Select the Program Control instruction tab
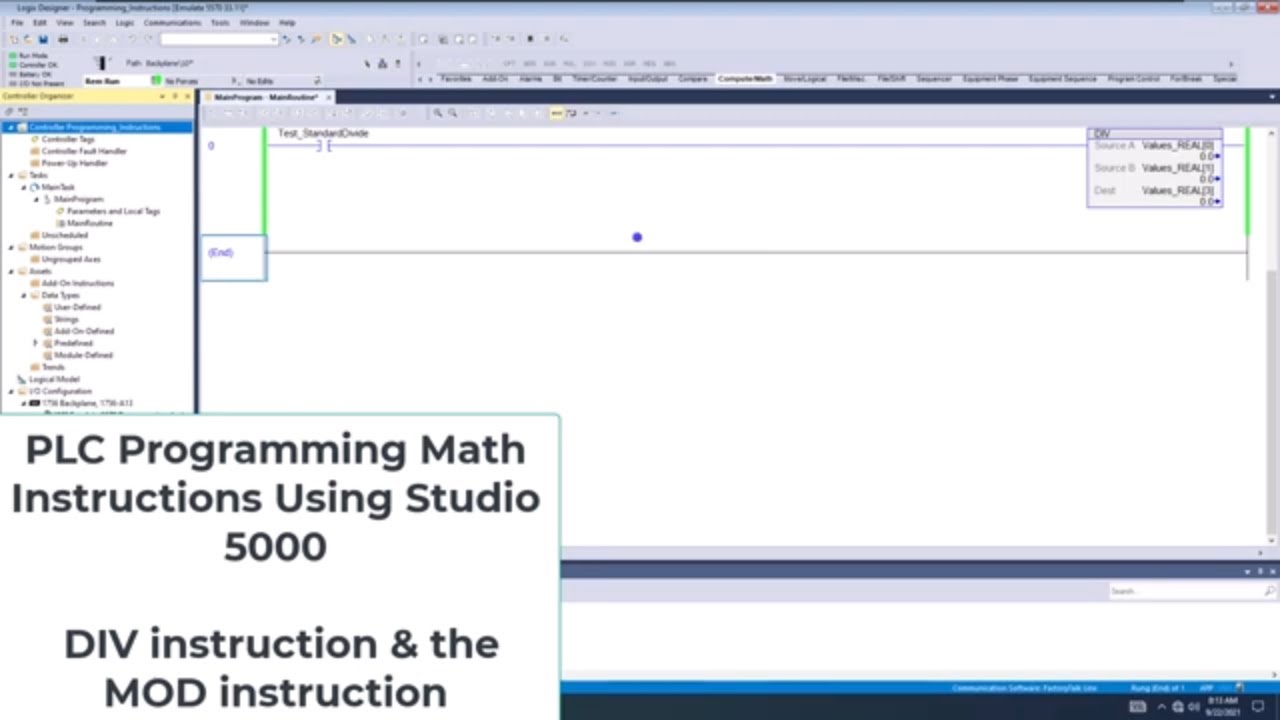The width and height of the screenshot is (1280, 720). coord(1133,78)
